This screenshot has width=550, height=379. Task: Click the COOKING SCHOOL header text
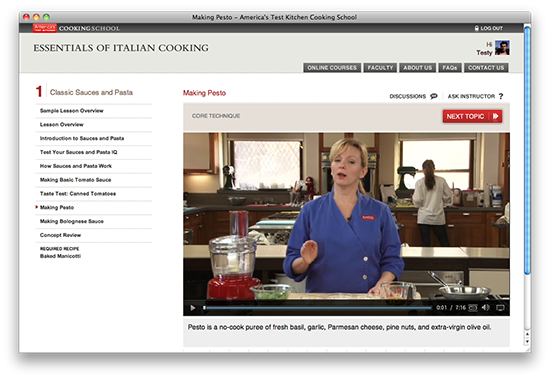[x=89, y=28]
